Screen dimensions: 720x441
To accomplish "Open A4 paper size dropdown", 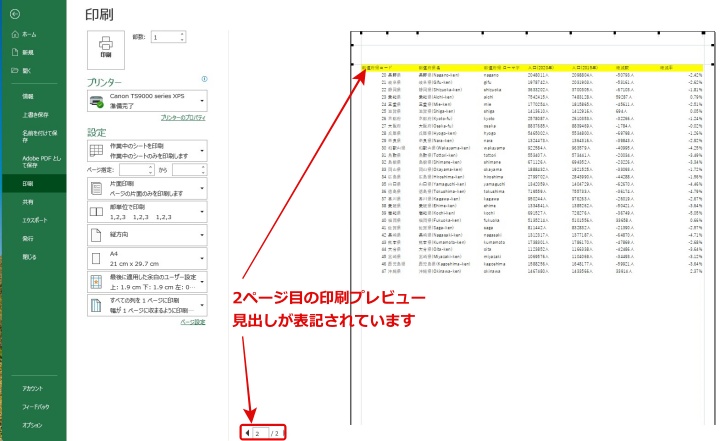I will click(147, 259).
